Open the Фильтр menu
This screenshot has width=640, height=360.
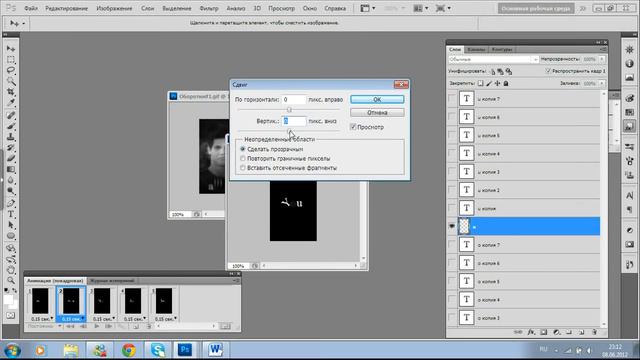[x=209, y=8]
